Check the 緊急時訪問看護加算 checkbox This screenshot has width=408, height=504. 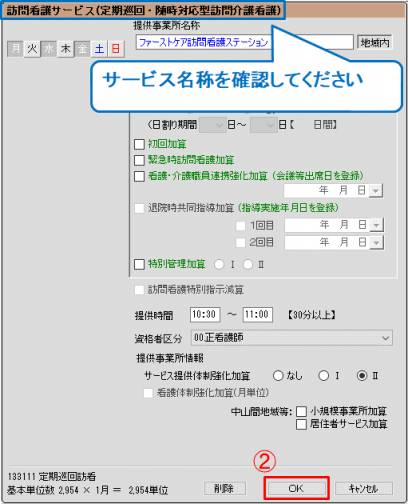[x=139, y=160]
